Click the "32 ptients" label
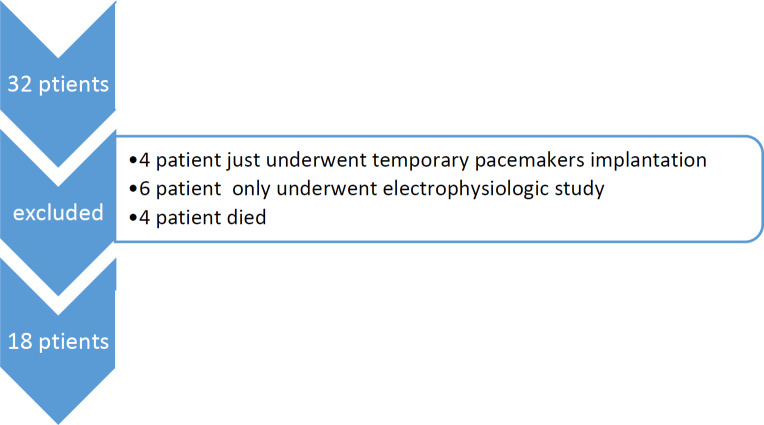This screenshot has width=764, height=425. [58, 83]
